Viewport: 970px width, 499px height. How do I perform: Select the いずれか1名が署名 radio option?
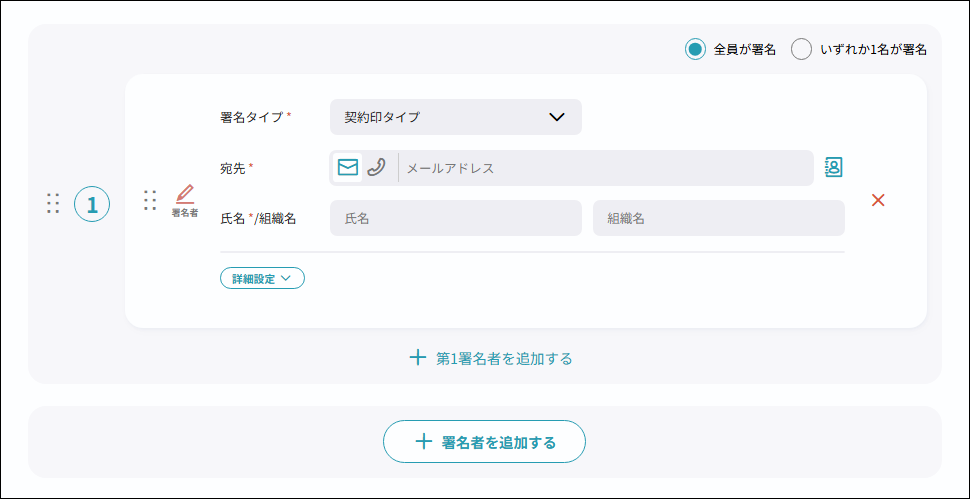point(801,49)
